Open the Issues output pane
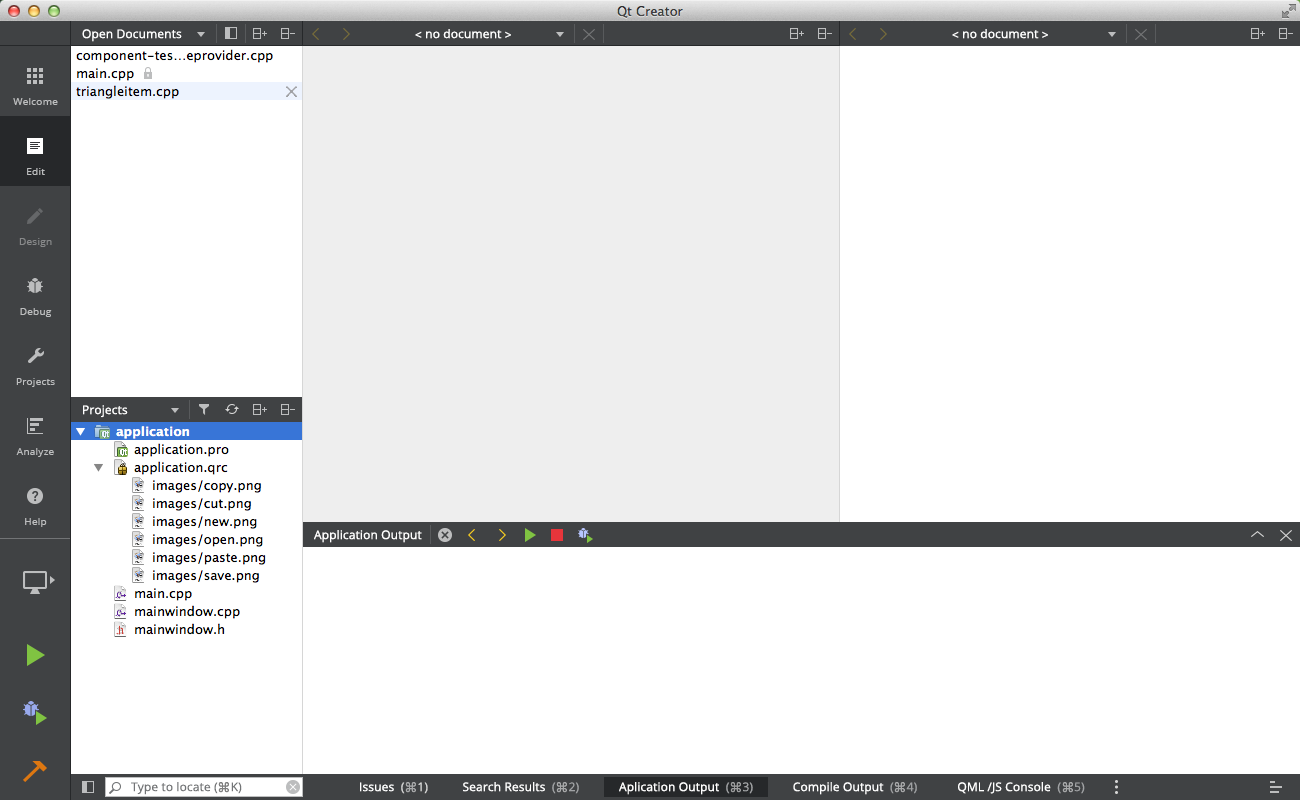The width and height of the screenshot is (1300, 800). [x=393, y=787]
